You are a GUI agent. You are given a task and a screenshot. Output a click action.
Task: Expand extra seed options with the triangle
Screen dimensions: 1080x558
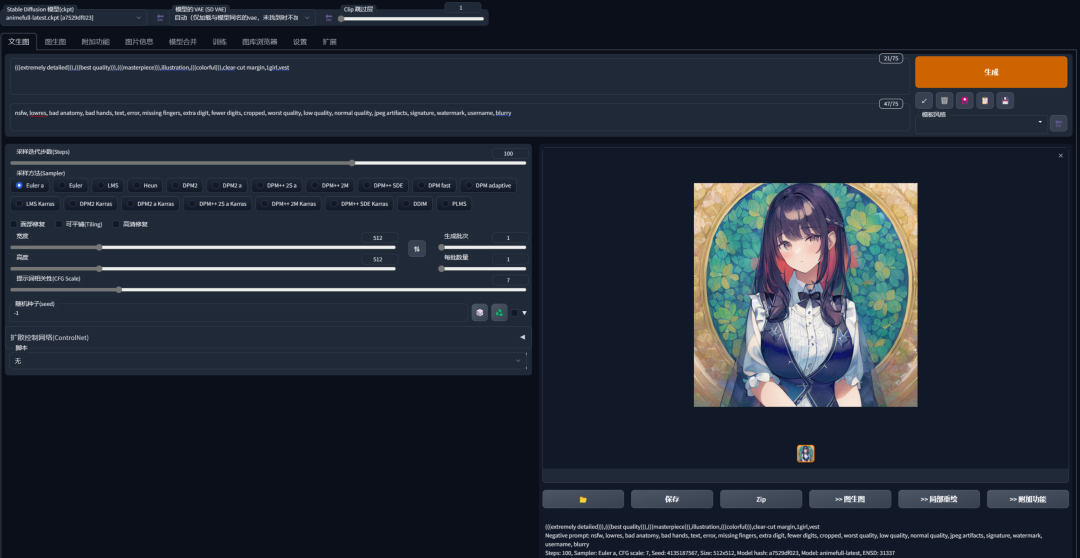[x=525, y=313]
